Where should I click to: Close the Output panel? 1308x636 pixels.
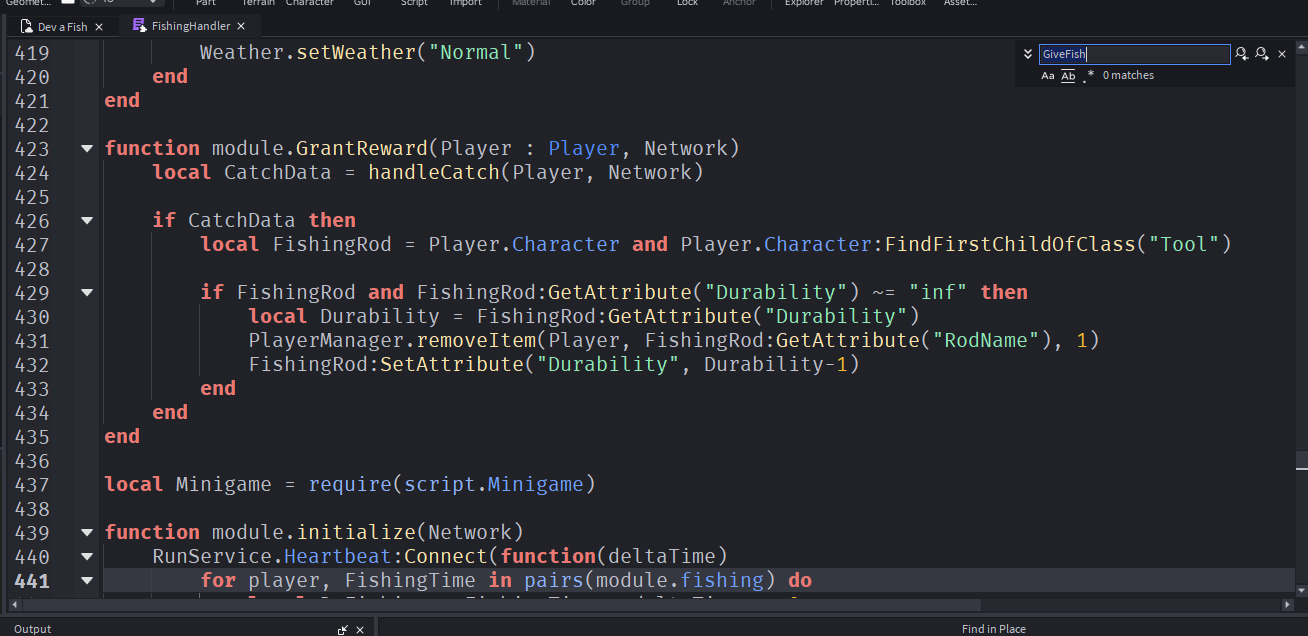pos(361,630)
